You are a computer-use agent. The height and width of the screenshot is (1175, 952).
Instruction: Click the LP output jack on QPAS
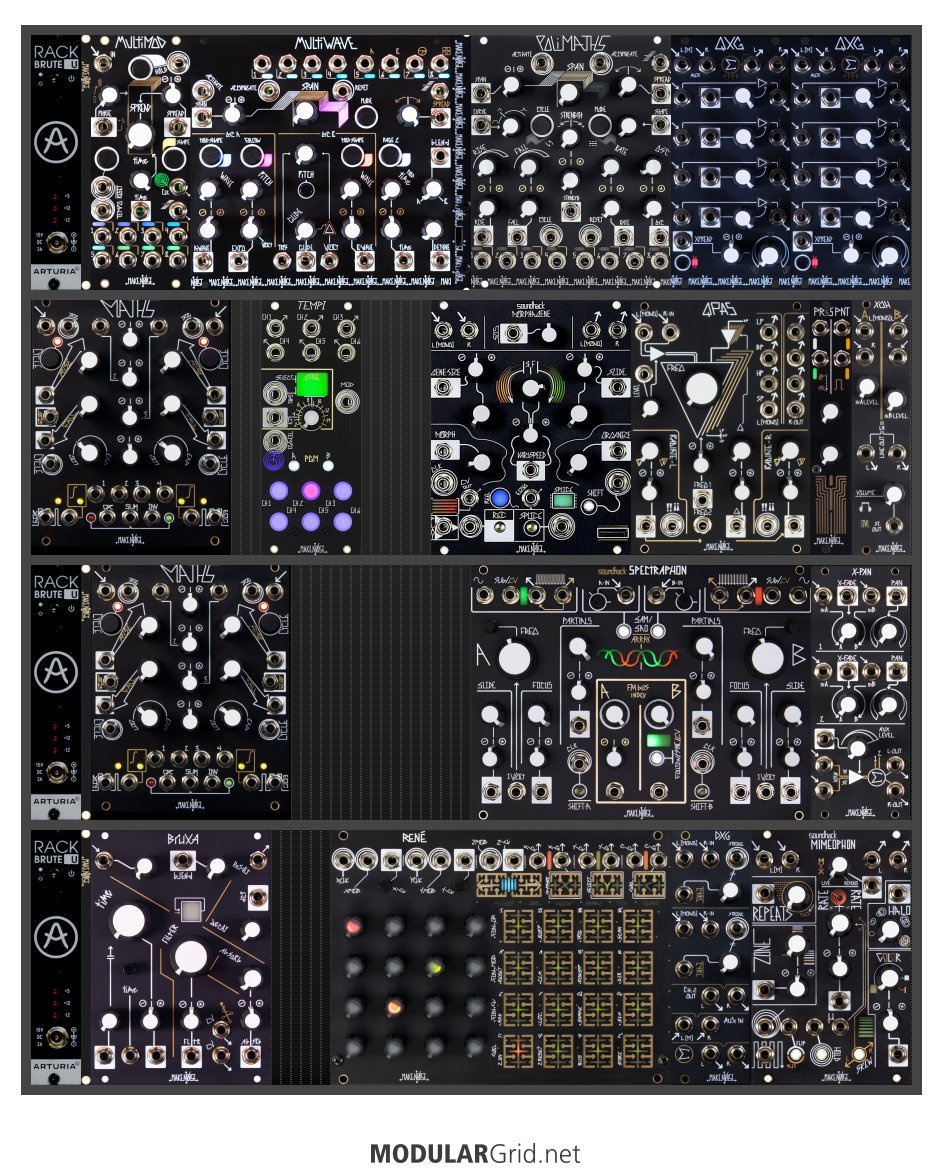(x=768, y=330)
